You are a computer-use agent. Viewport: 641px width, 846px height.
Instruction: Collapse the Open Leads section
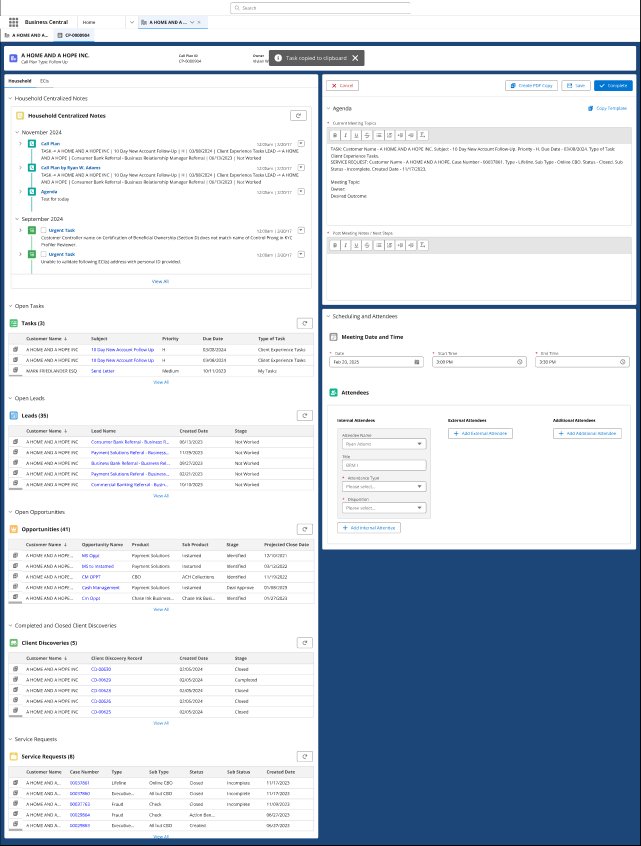click(10, 398)
